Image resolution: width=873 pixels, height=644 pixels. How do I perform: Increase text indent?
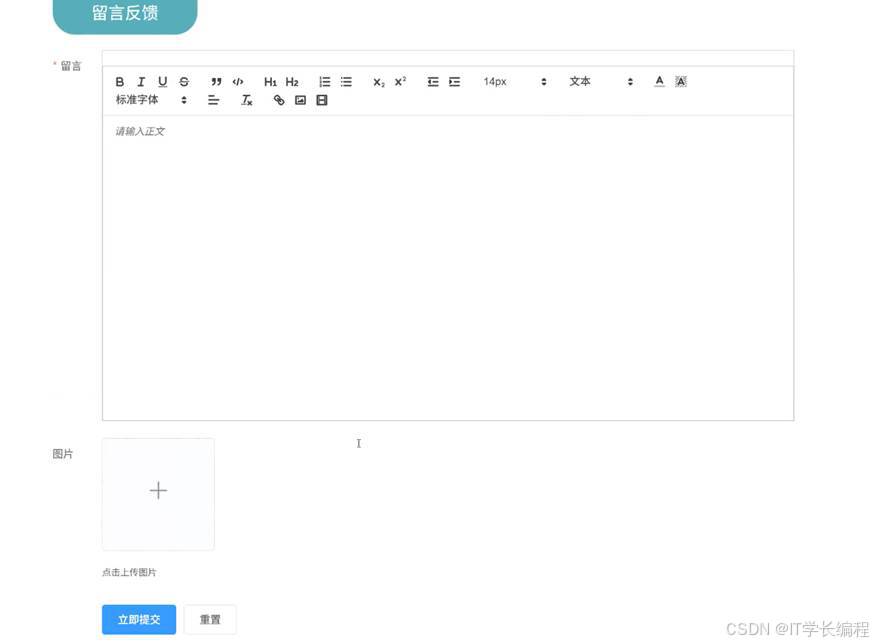pos(454,82)
